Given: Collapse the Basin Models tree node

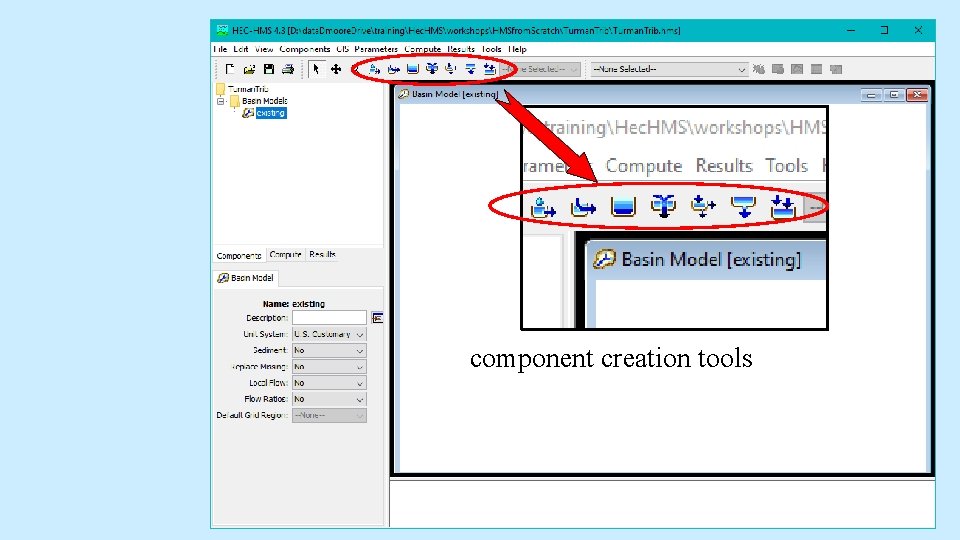Looking at the screenshot, I should (221, 101).
